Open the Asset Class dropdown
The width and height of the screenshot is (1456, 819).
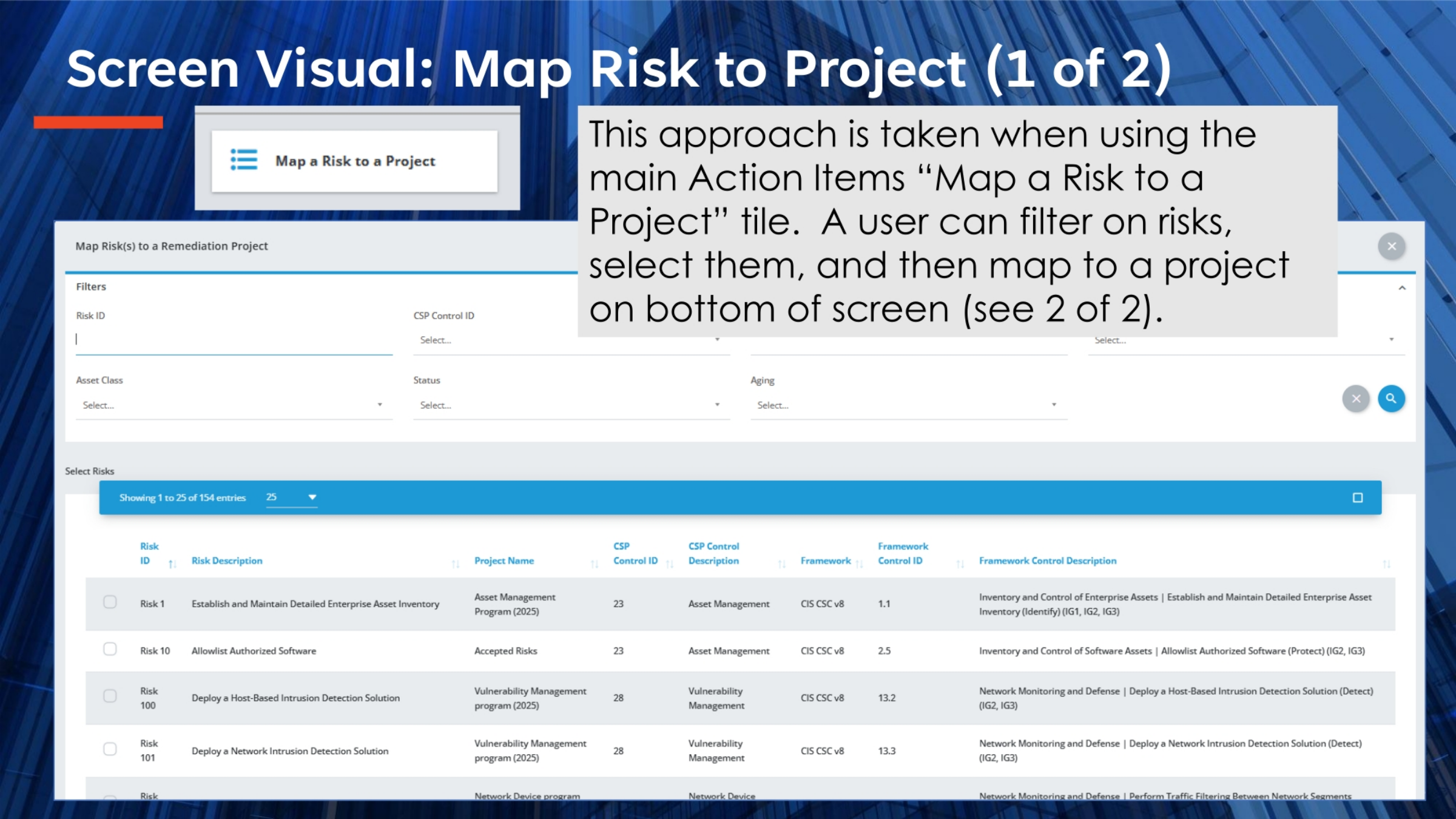click(x=234, y=405)
